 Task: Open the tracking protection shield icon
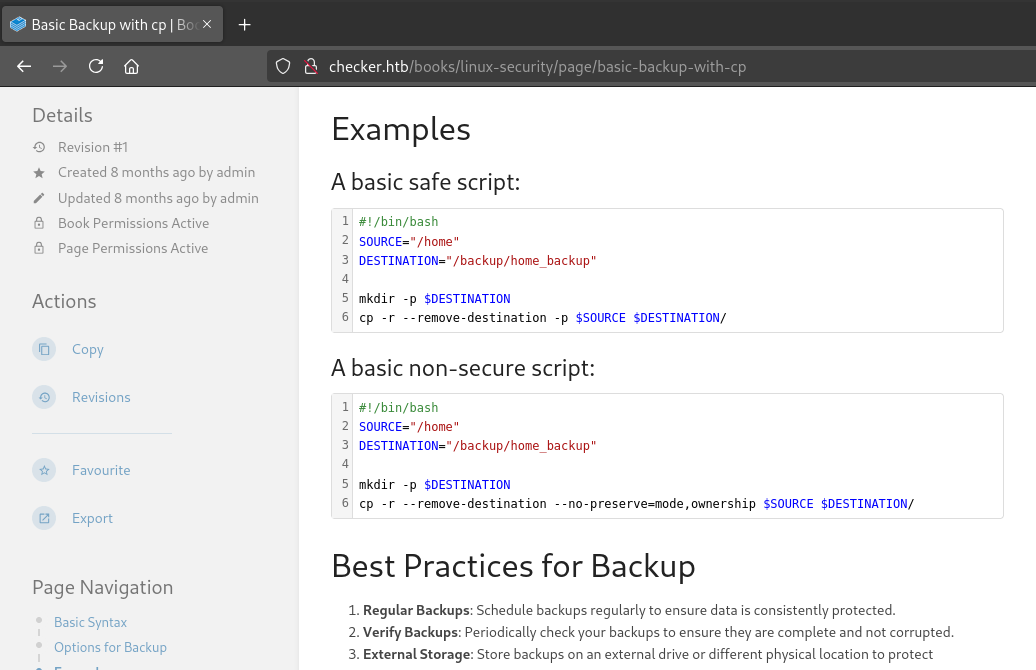tap(283, 66)
